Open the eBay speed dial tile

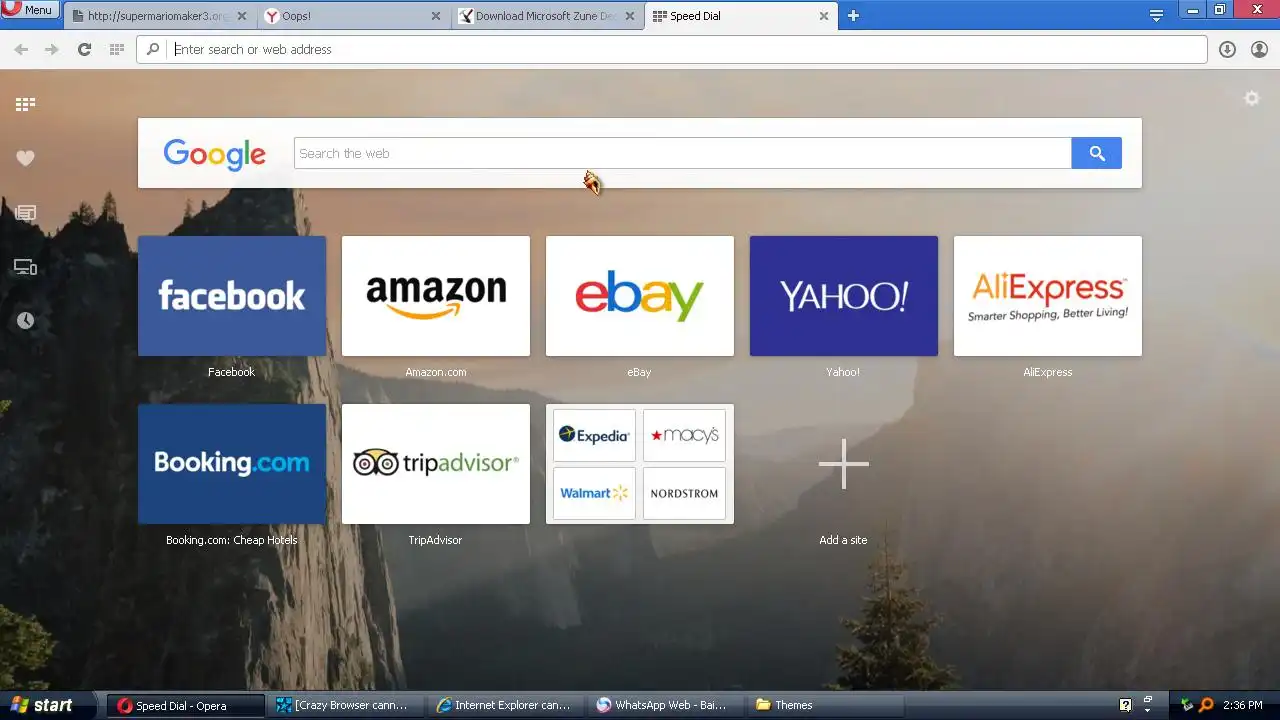click(x=640, y=296)
